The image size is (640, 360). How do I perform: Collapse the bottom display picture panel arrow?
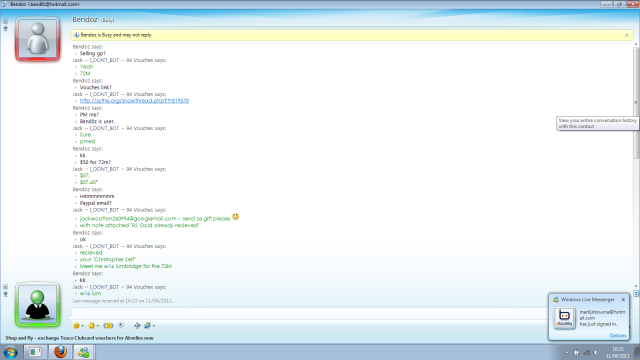[x=5, y=287]
